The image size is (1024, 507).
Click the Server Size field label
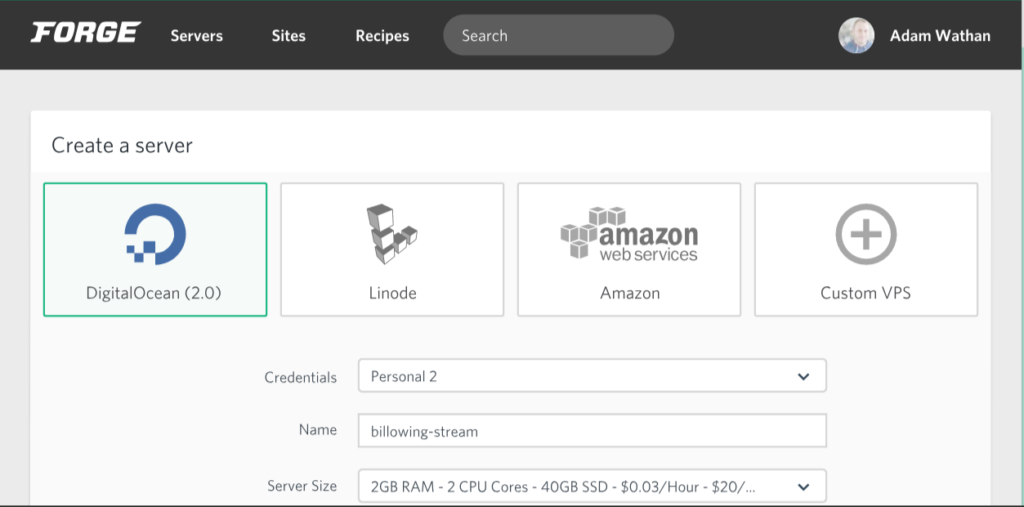(x=302, y=485)
